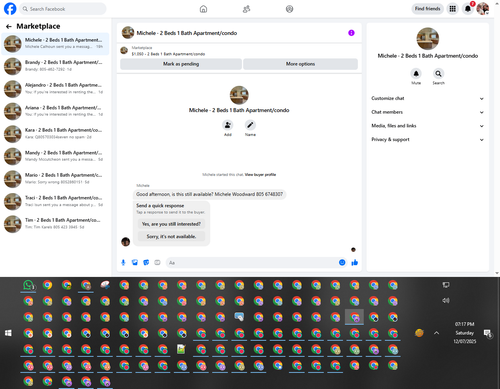Open Brandy's apartment conversation
Viewport: 500px width, 389px height.
click(x=55, y=66)
